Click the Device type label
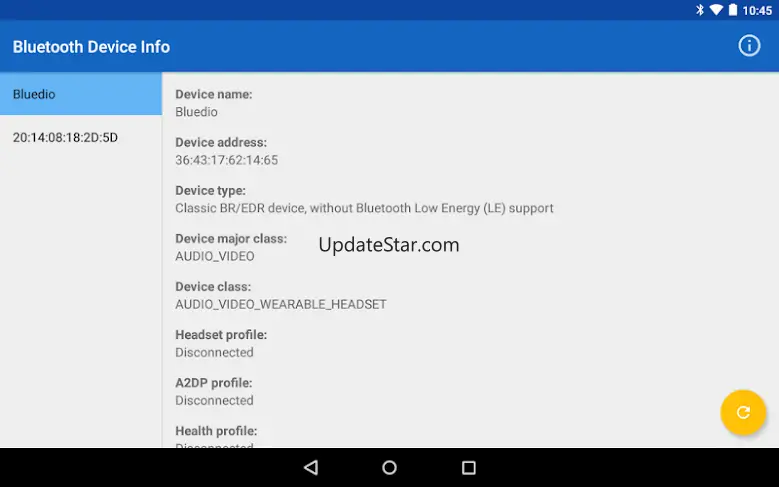Screen dimensions: 779x487 pos(210,191)
